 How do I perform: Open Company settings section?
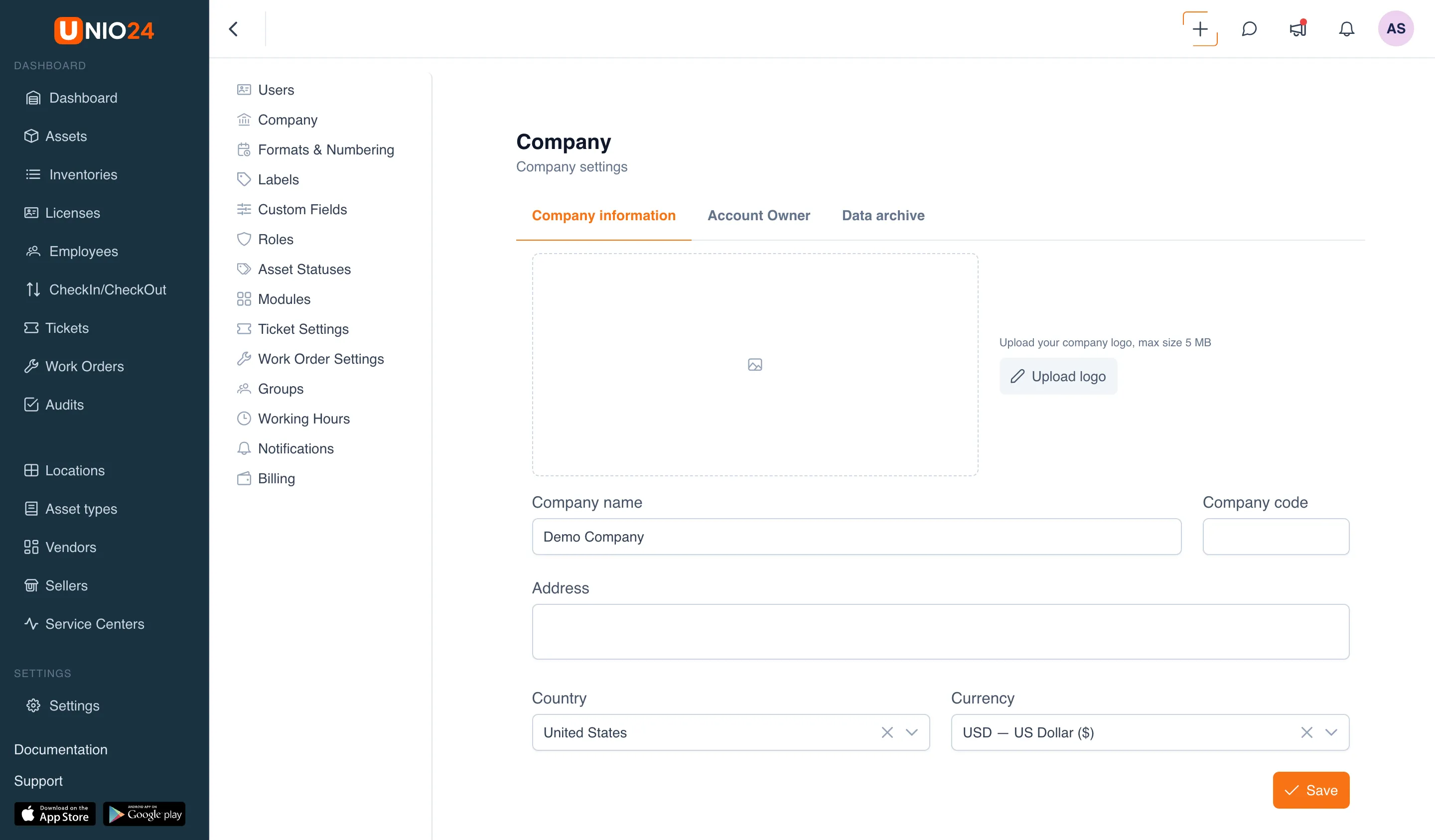pyautogui.click(x=277, y=120)
